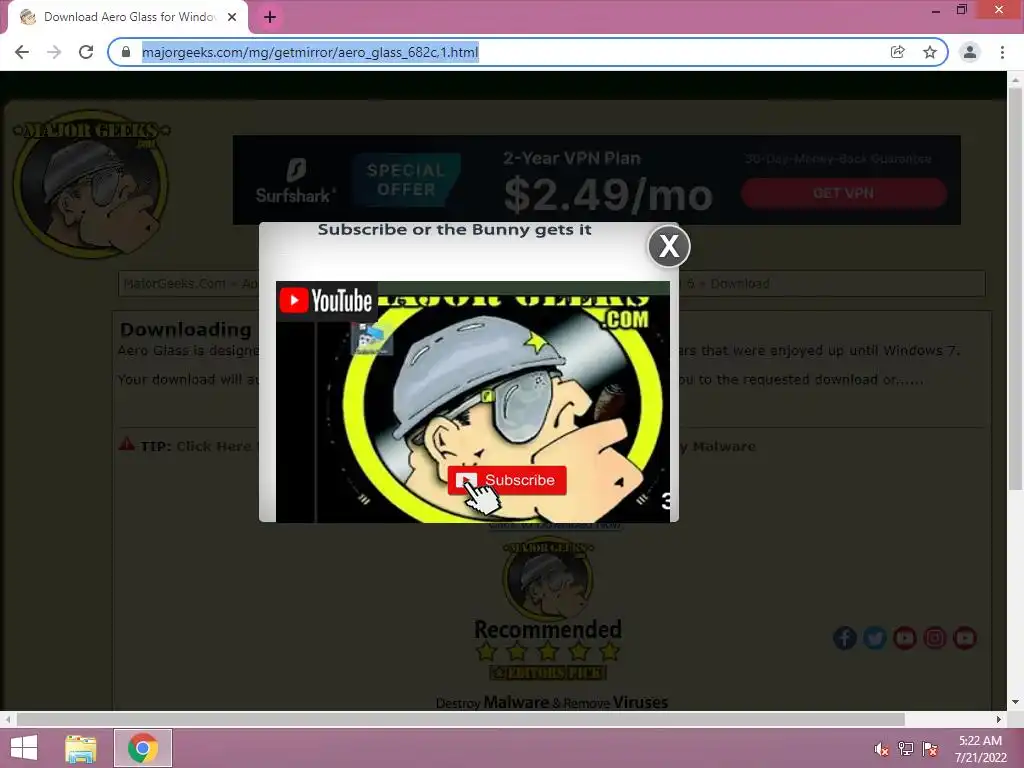Open the Instagram social icon
Image resolution: width=1024 pixels, height=768 pixels.
click(935, 638)
